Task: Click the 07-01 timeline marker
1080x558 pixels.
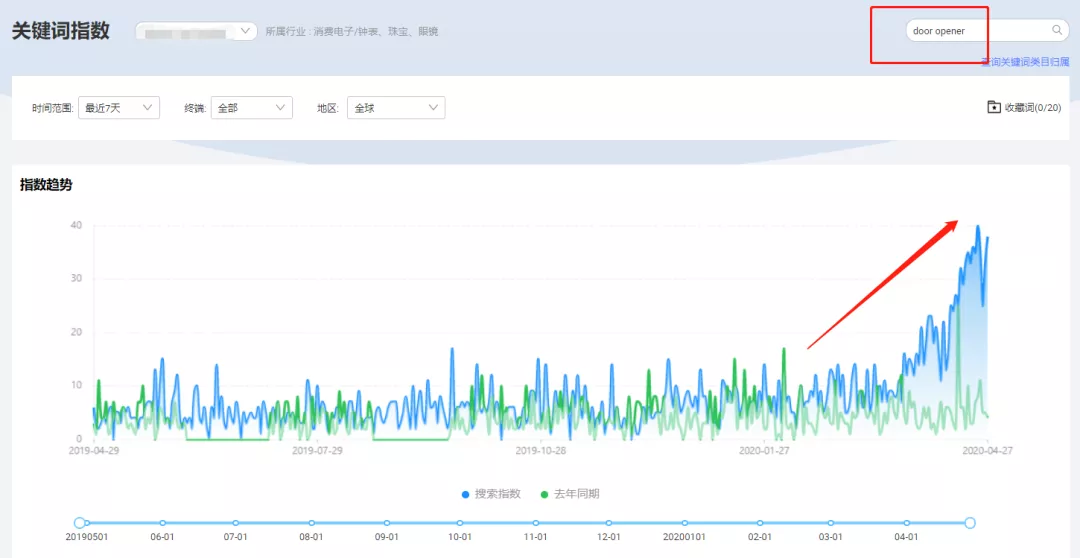Action: 236,523
